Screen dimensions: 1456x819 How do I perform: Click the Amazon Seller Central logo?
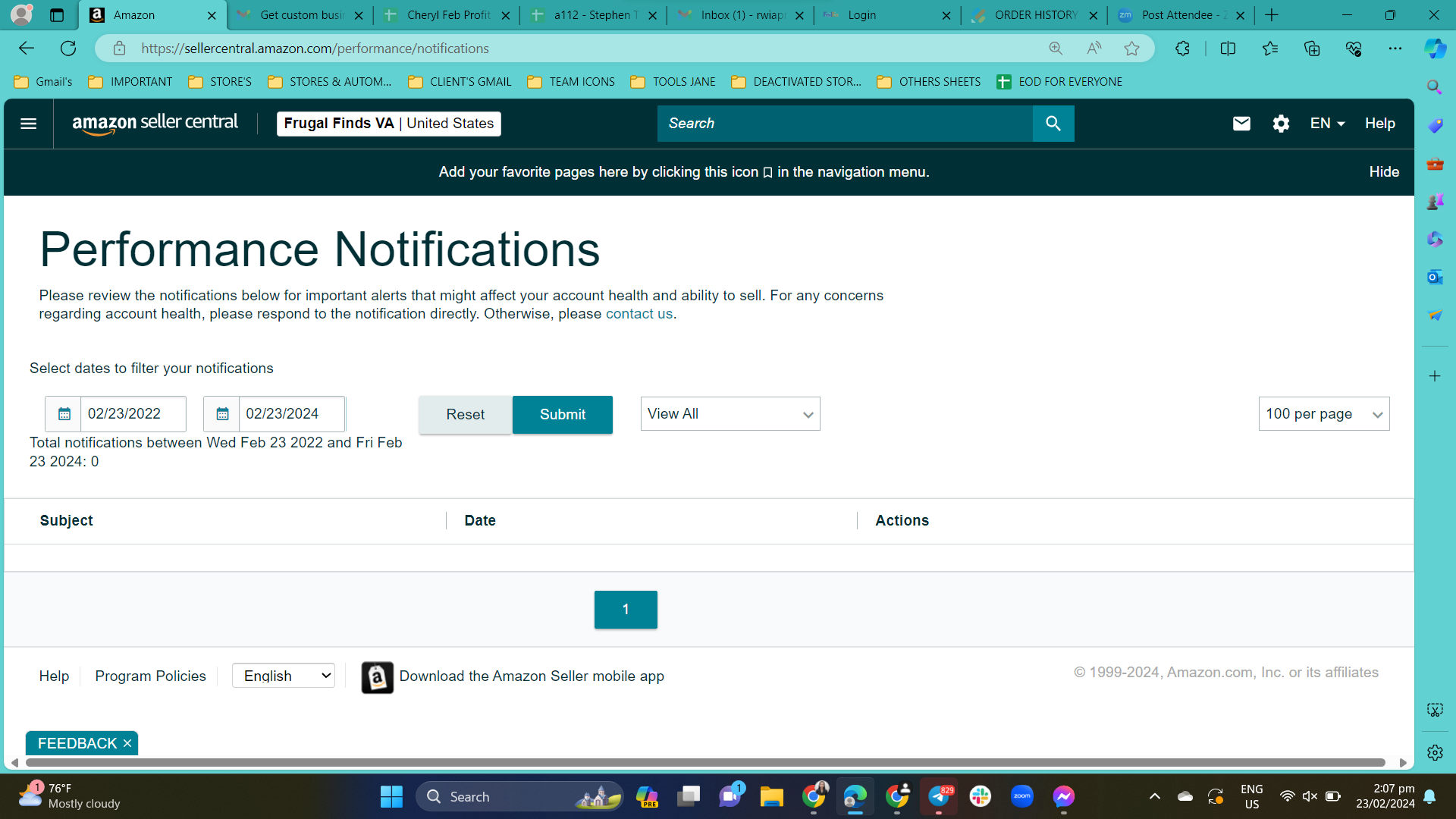click(x=155, y=124)
